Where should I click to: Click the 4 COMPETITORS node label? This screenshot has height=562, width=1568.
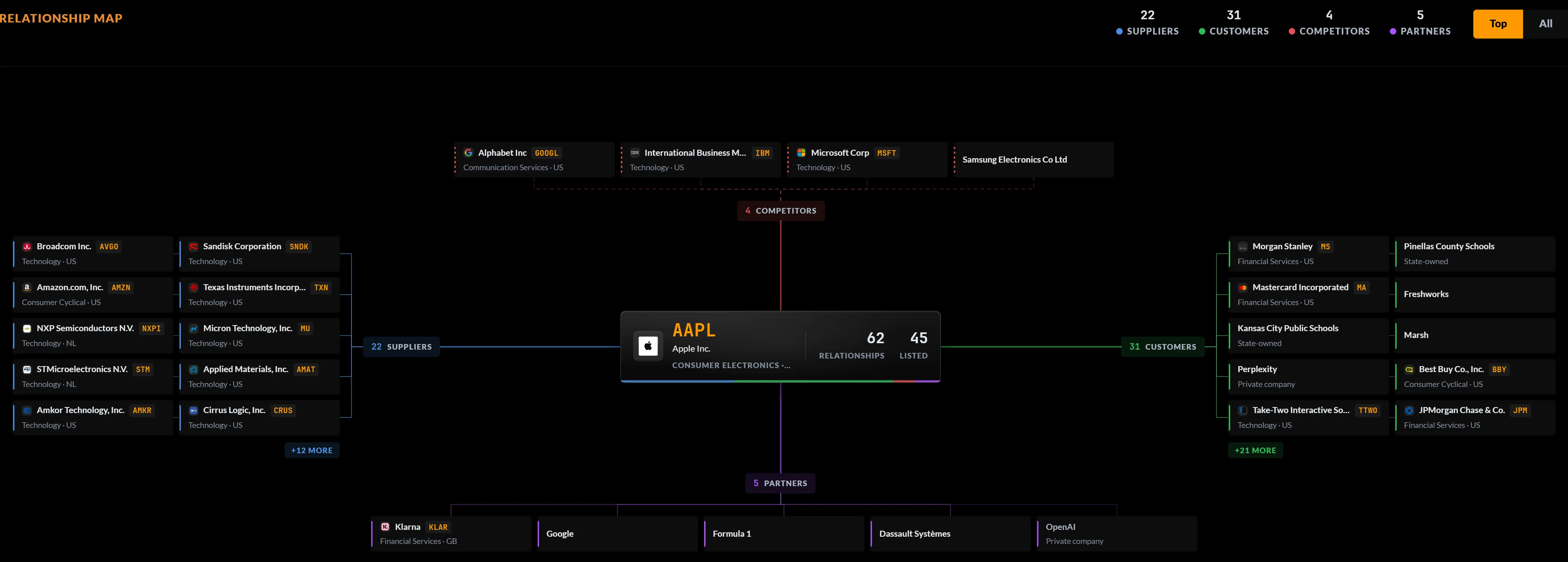pos(781,211)
